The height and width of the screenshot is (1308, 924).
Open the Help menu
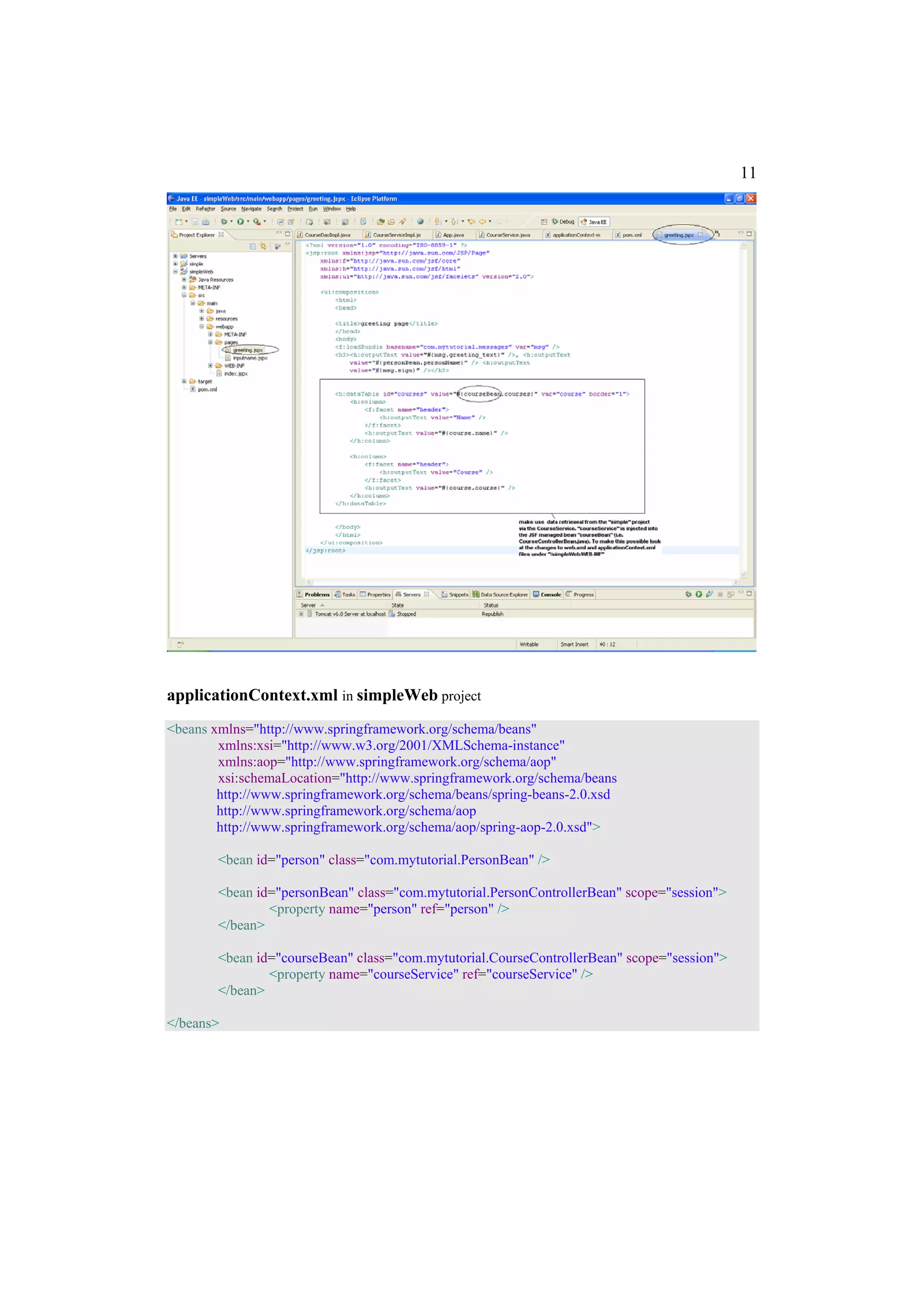pyautogui.click(x=351, y=209)
